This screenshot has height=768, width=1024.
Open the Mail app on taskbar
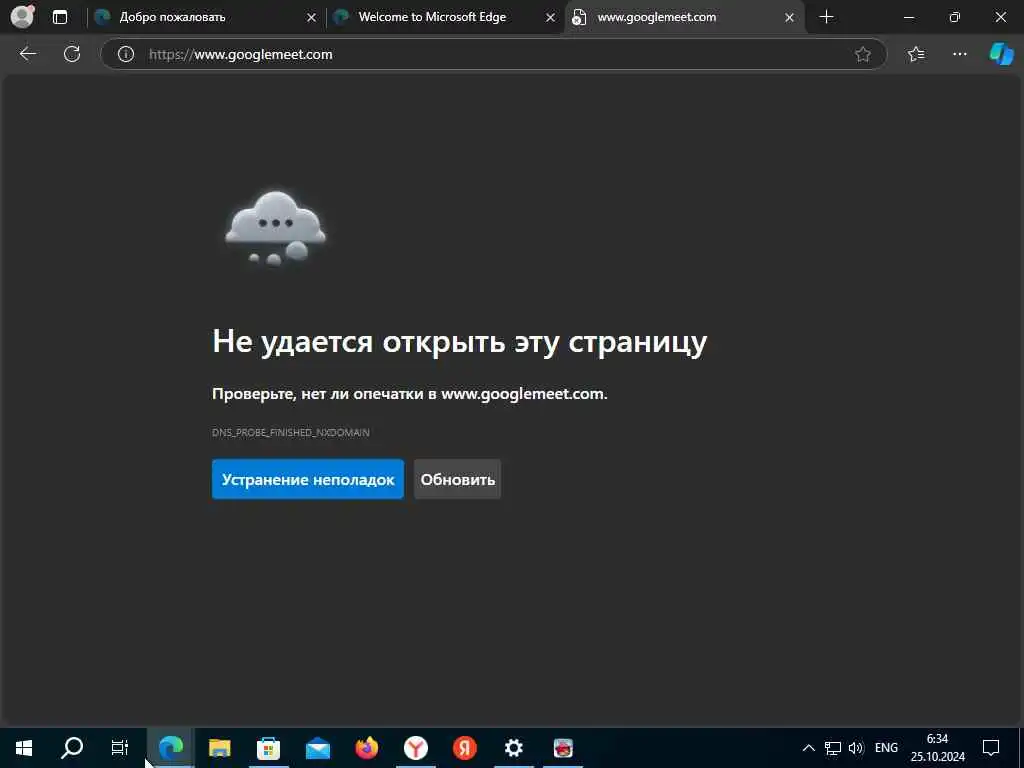[318, 748]
